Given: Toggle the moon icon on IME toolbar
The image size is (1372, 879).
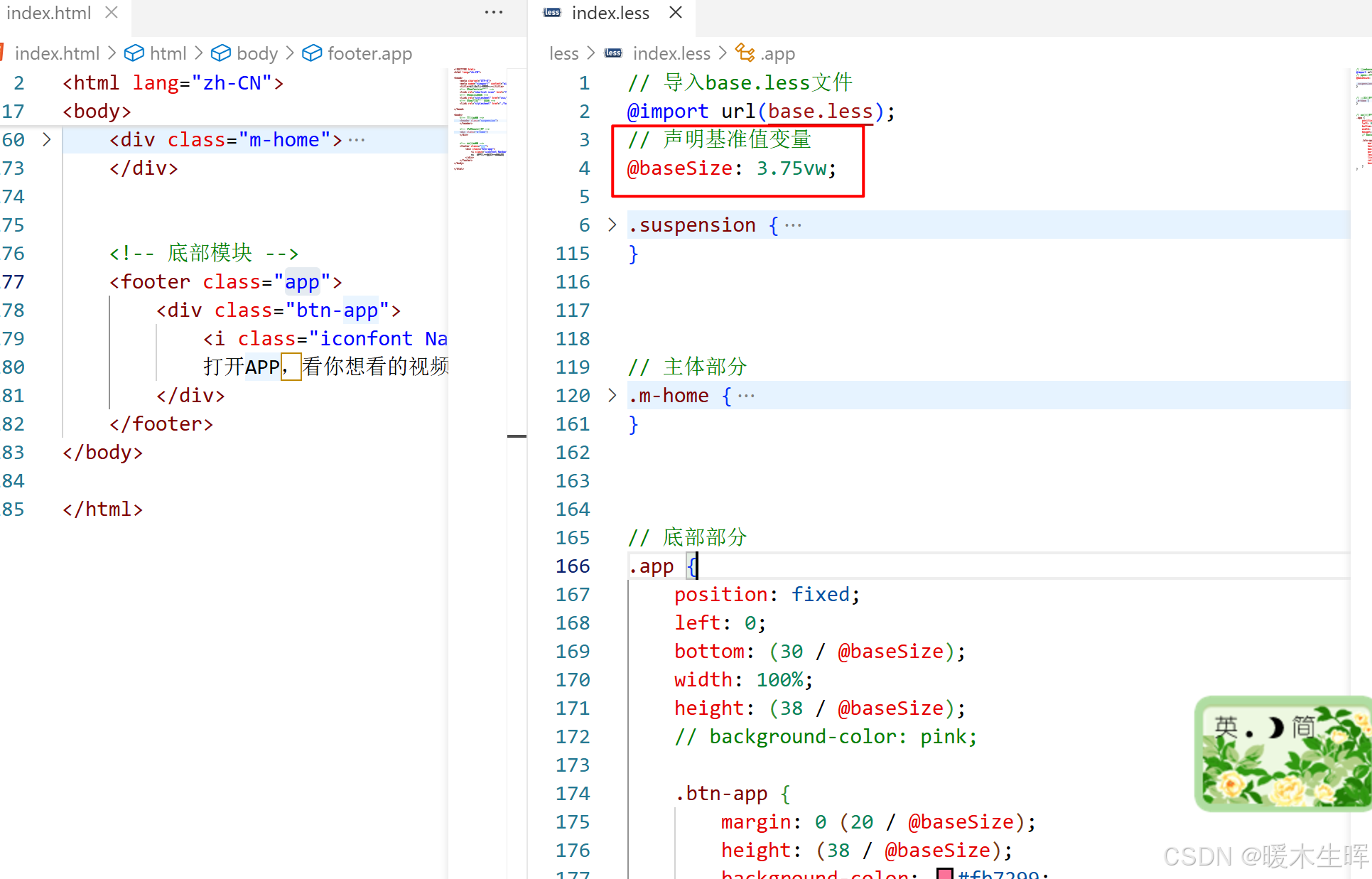Looking at the screenshot, I should tap(1276, 727).
